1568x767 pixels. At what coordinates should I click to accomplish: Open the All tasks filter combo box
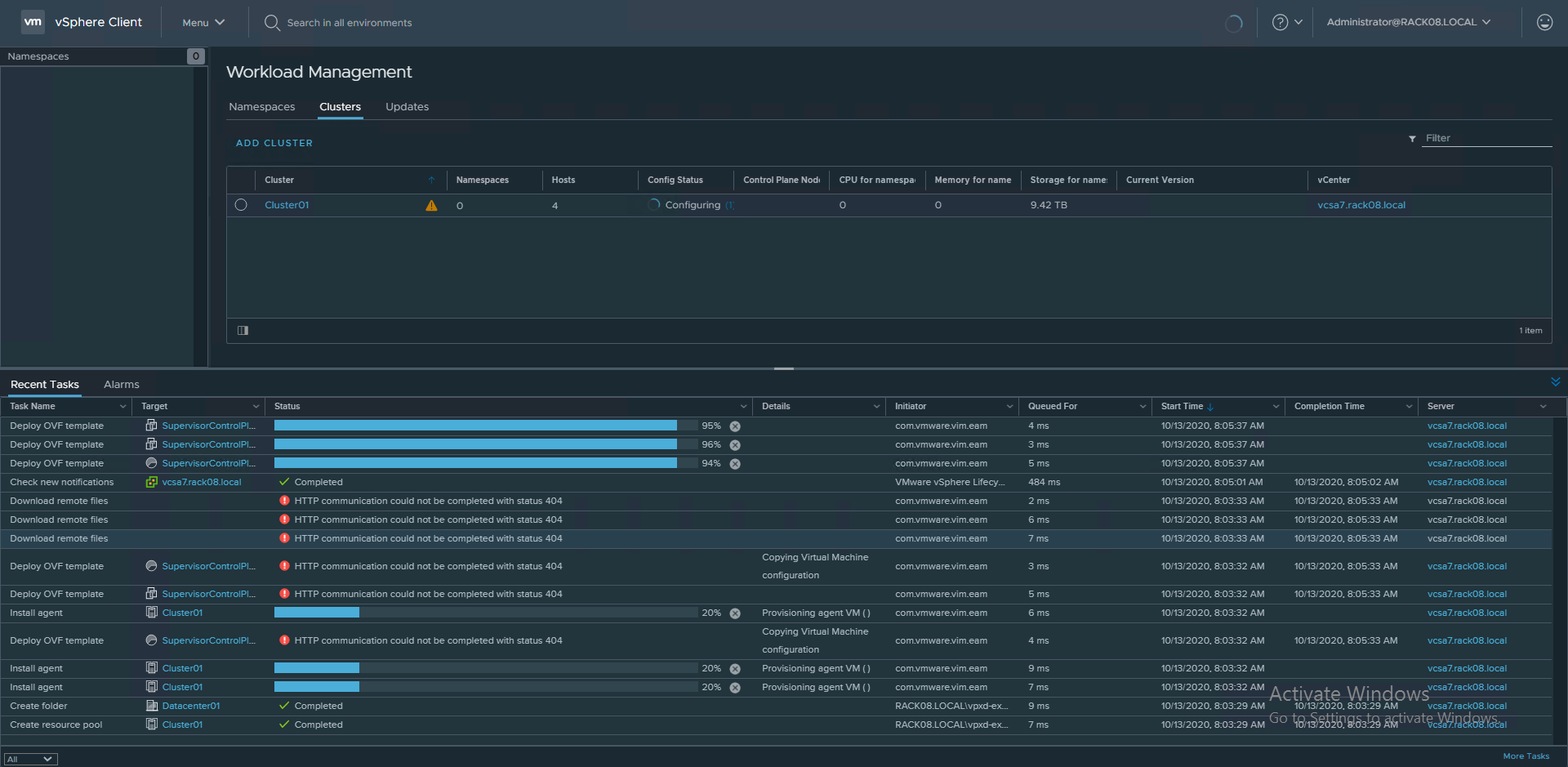(31, 759)
